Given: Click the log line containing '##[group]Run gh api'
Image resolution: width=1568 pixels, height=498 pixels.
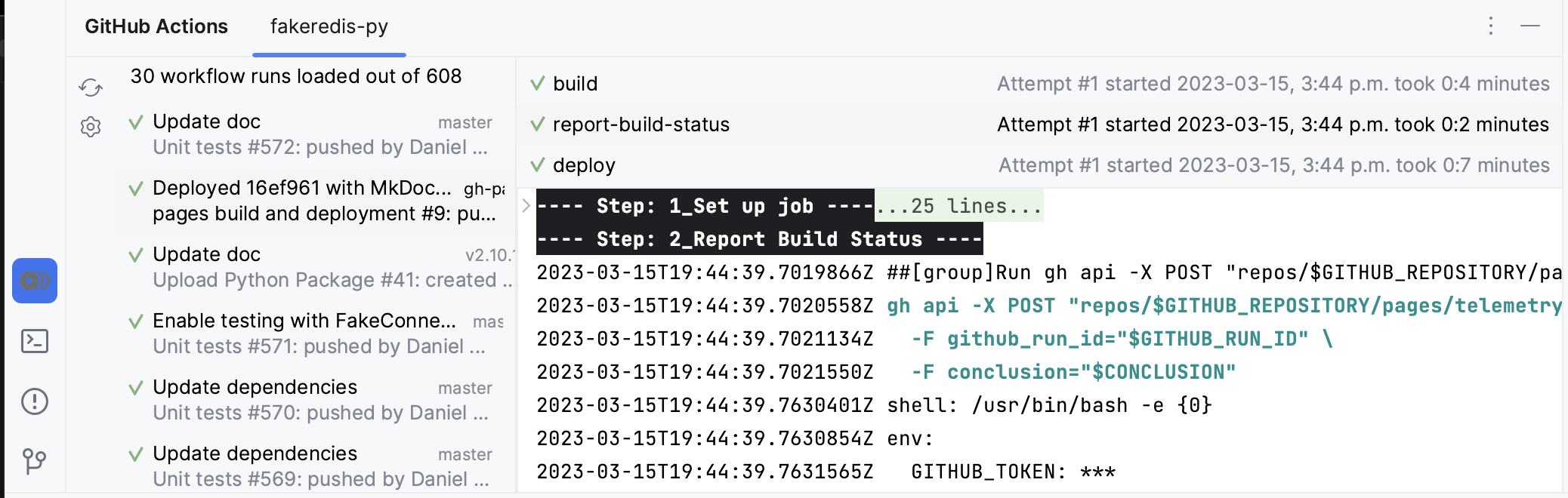Looking at the screenshot, I should [x=1048, y=272].
